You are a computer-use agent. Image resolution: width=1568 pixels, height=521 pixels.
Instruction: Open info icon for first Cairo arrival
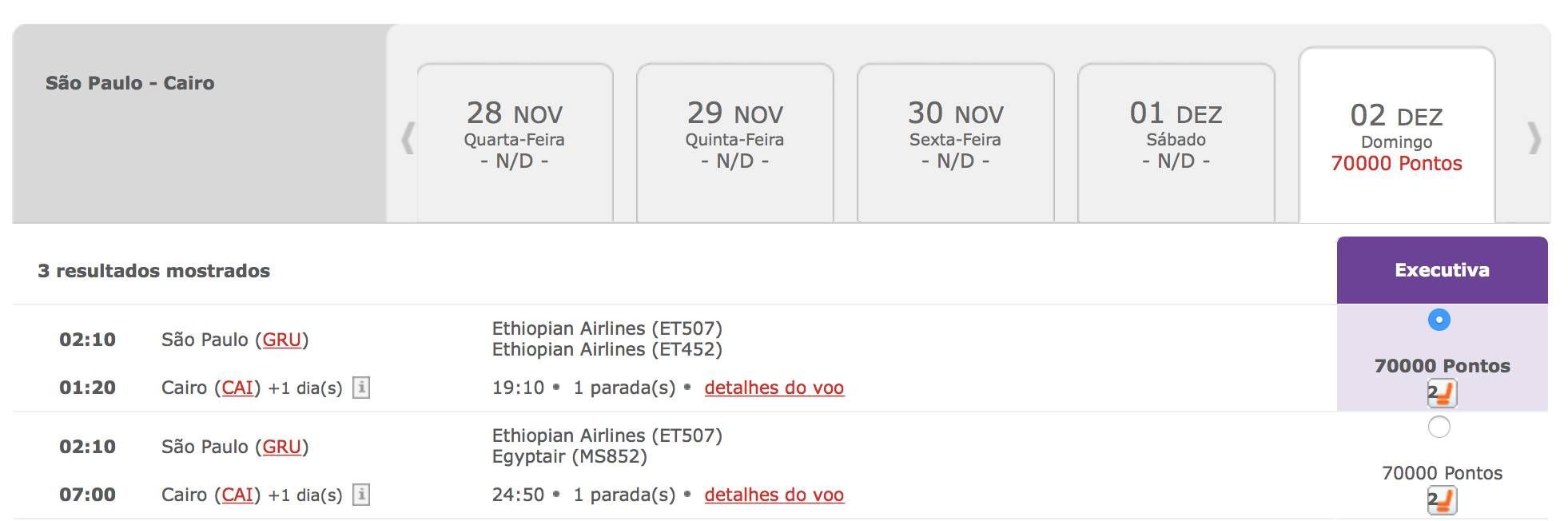click(x=361, y=388)
